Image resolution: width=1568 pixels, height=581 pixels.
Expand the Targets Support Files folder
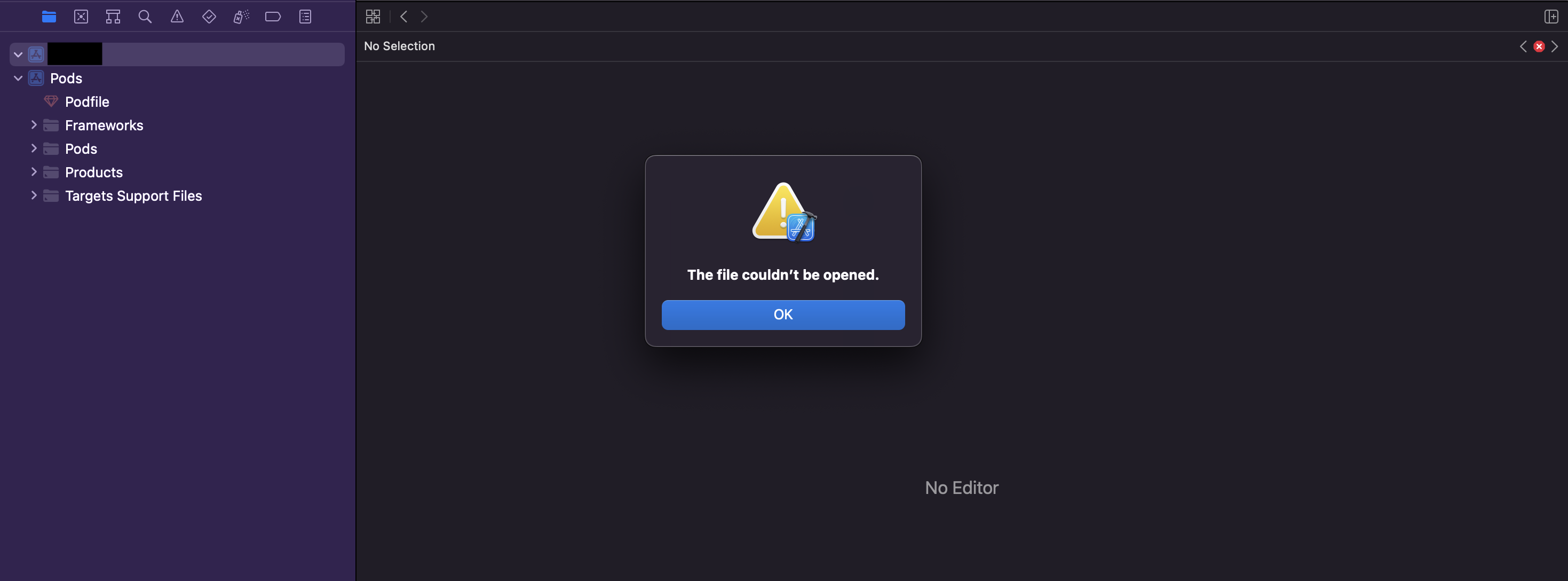pos(34,195)
